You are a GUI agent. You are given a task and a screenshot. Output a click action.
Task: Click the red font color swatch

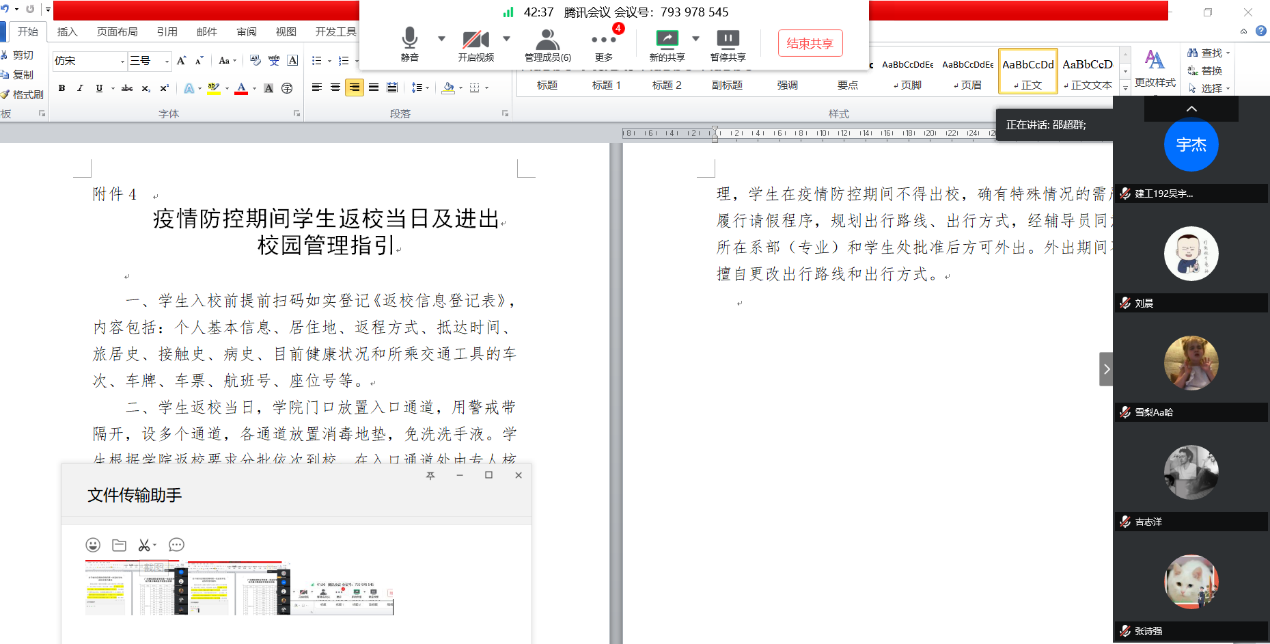tap(240, 88)
